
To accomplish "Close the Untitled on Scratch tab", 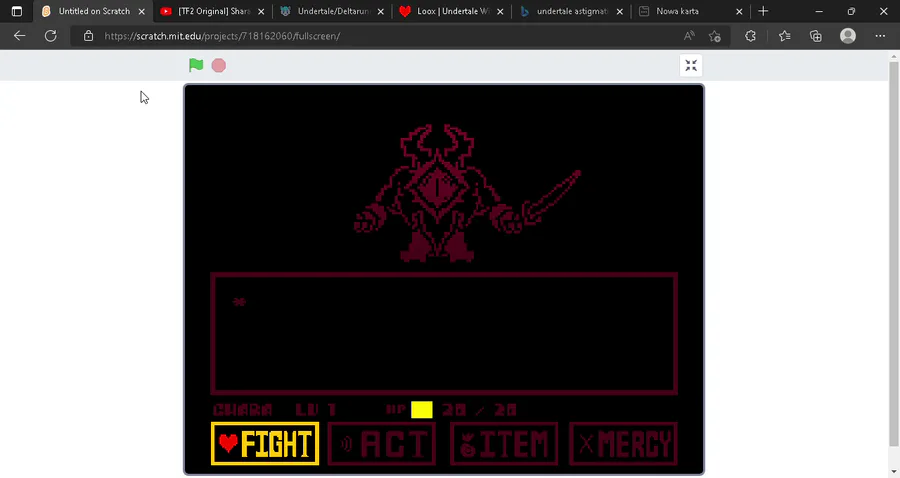I will [142, 11].
